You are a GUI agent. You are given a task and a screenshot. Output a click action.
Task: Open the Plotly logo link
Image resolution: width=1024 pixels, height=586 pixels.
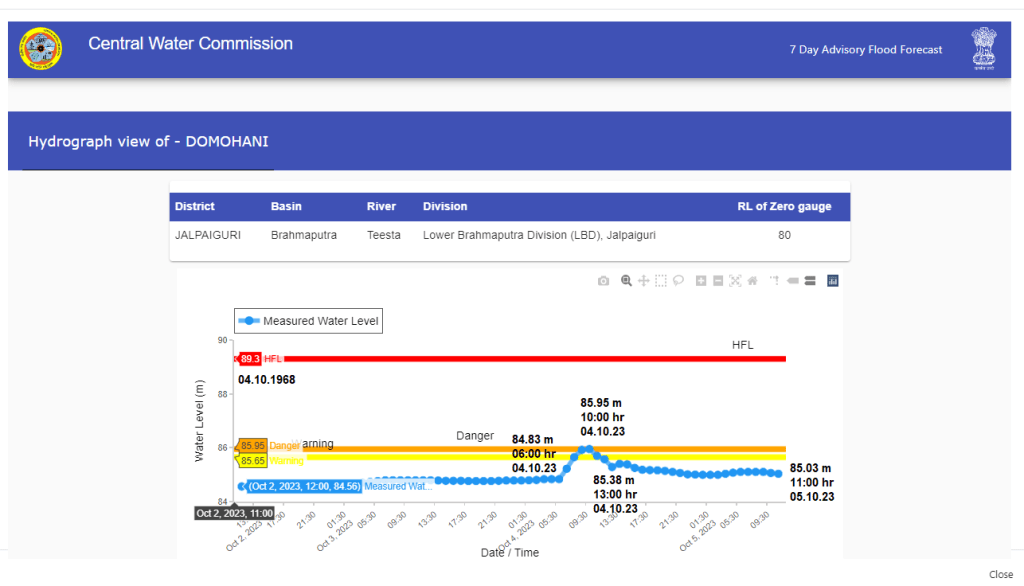[x=832, y=281]
